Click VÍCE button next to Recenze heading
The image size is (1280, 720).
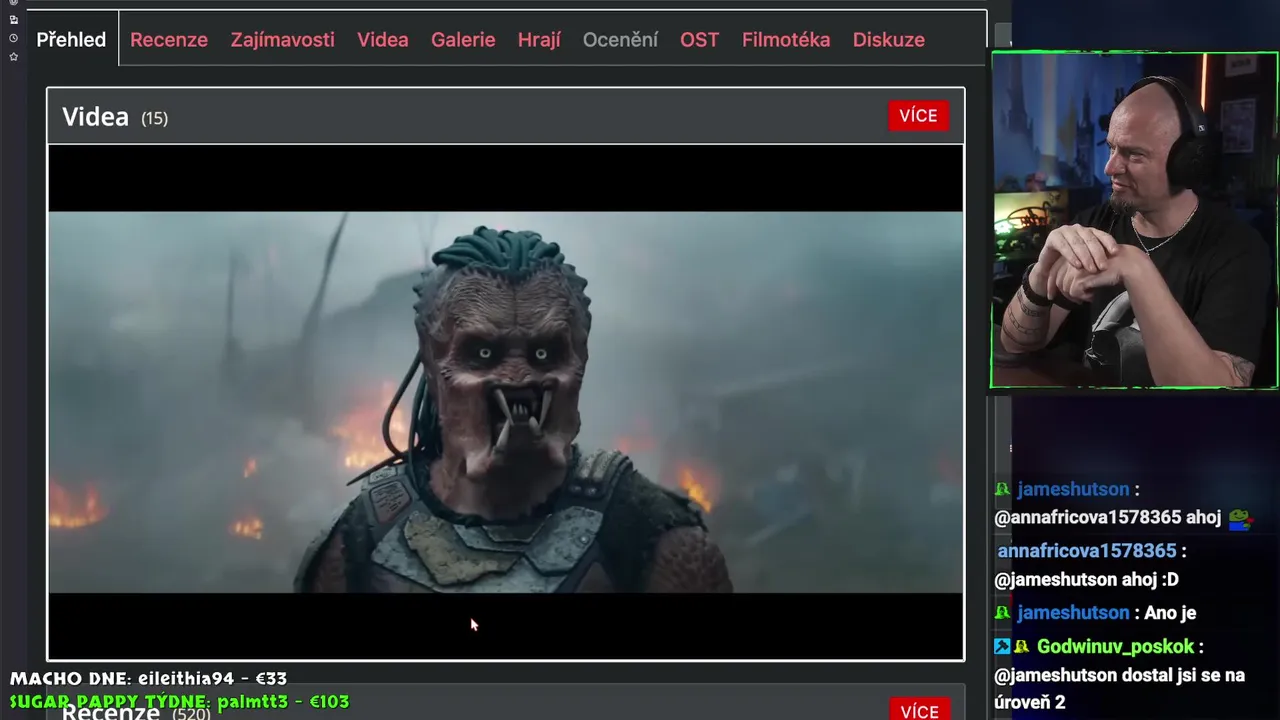919,709
